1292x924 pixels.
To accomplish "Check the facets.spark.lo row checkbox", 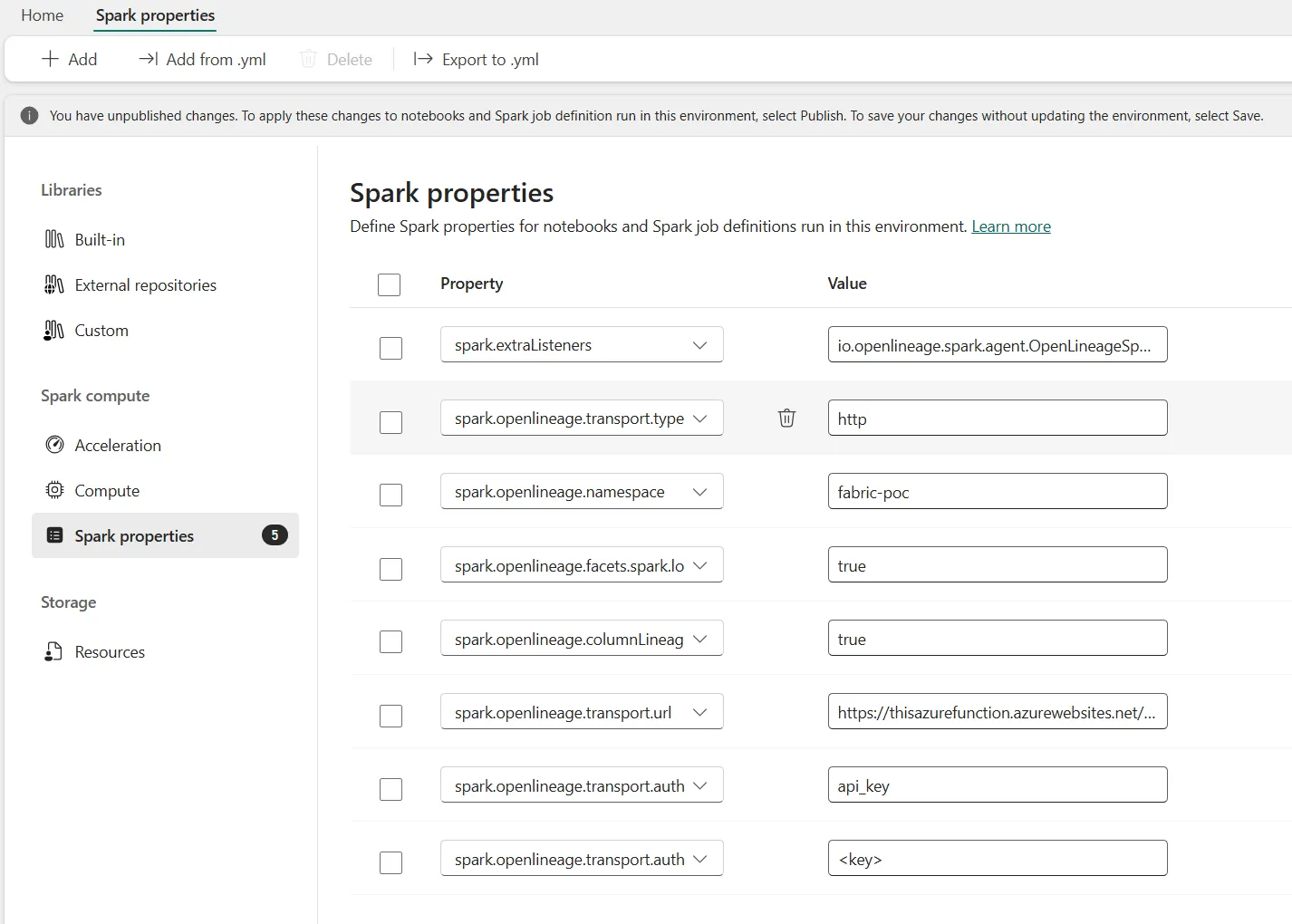I will [x=390, y=569].
